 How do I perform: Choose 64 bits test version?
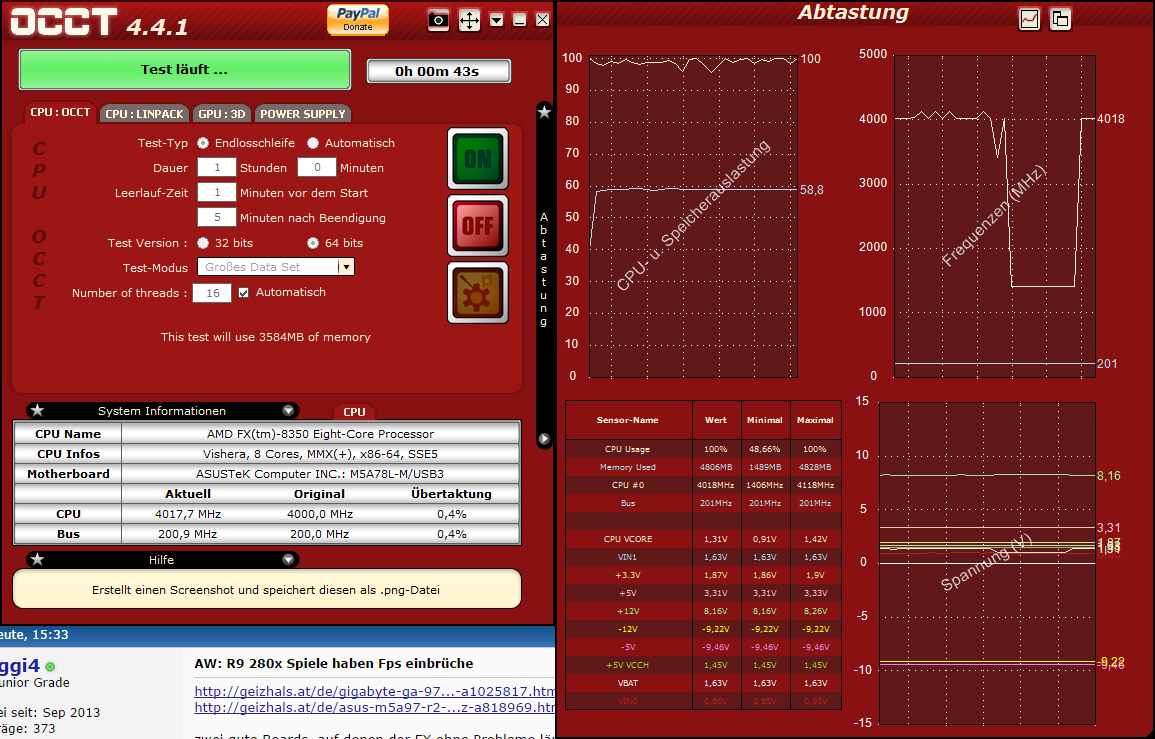point(313,242)
